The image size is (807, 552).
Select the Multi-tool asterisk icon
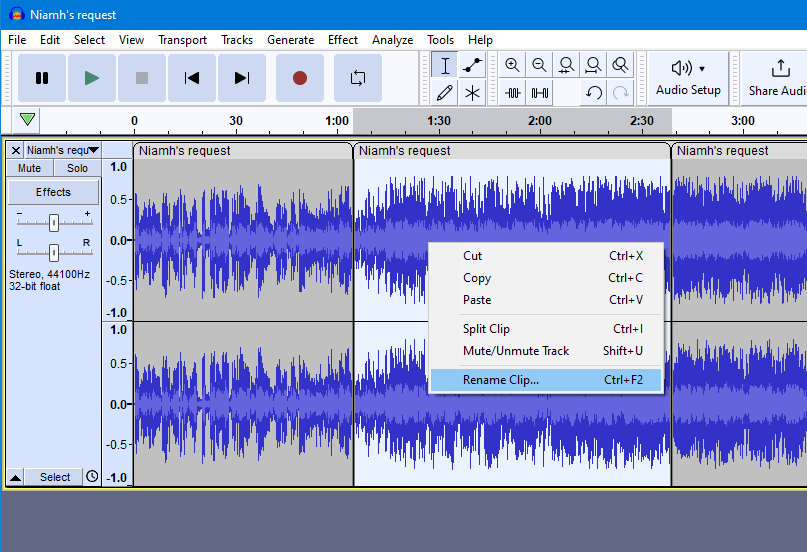[x=473, y=93]
